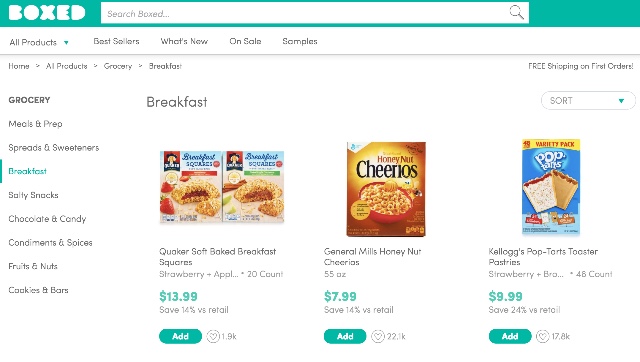
Task: Add Pop-Tarts Toaster Pastries to cart
Action: click(x=510, y=336)
